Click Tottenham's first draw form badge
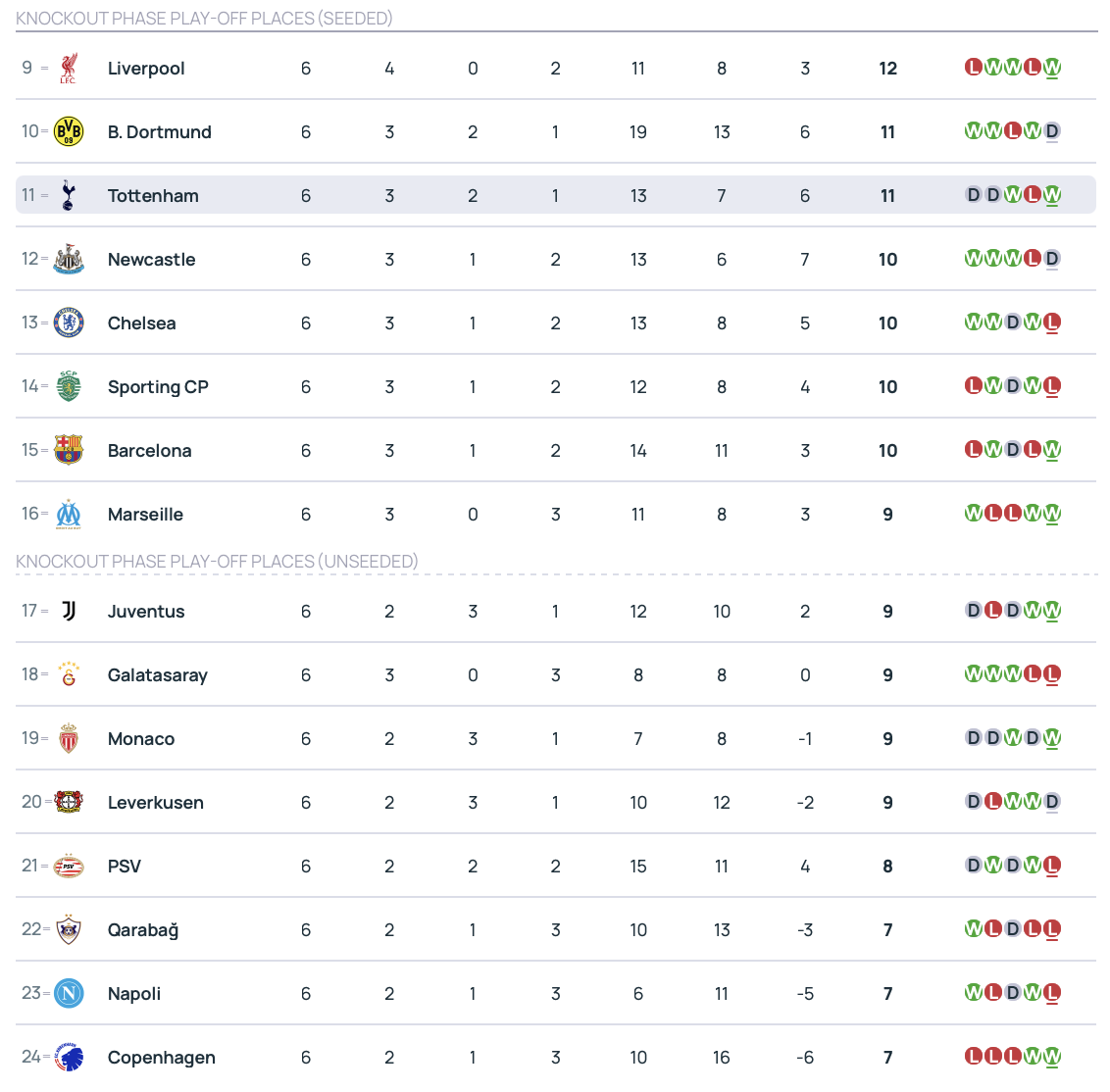Screen dimensions: 1110x1092 [x=974, y=195]
